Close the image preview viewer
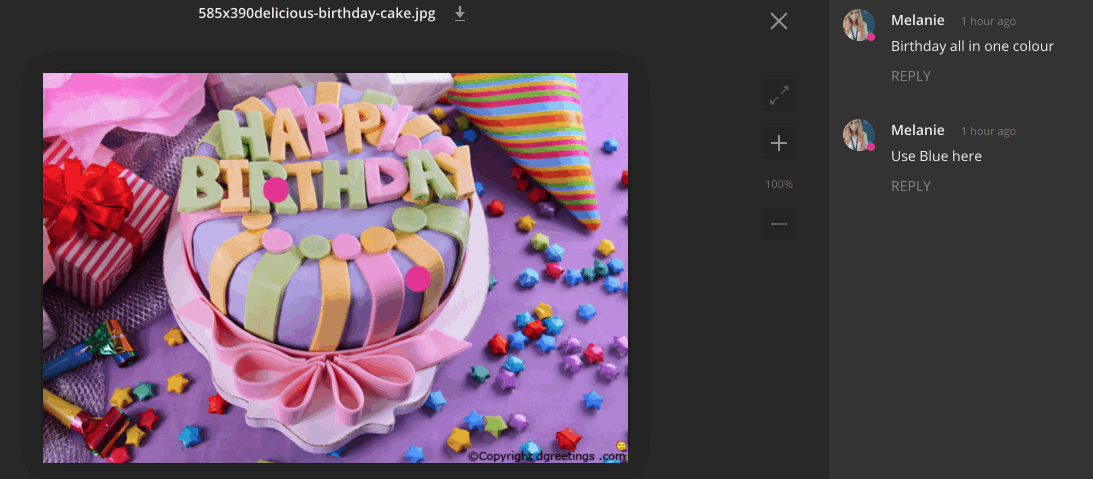Viewport: 1093px width, 479px height. pos(779,21)
